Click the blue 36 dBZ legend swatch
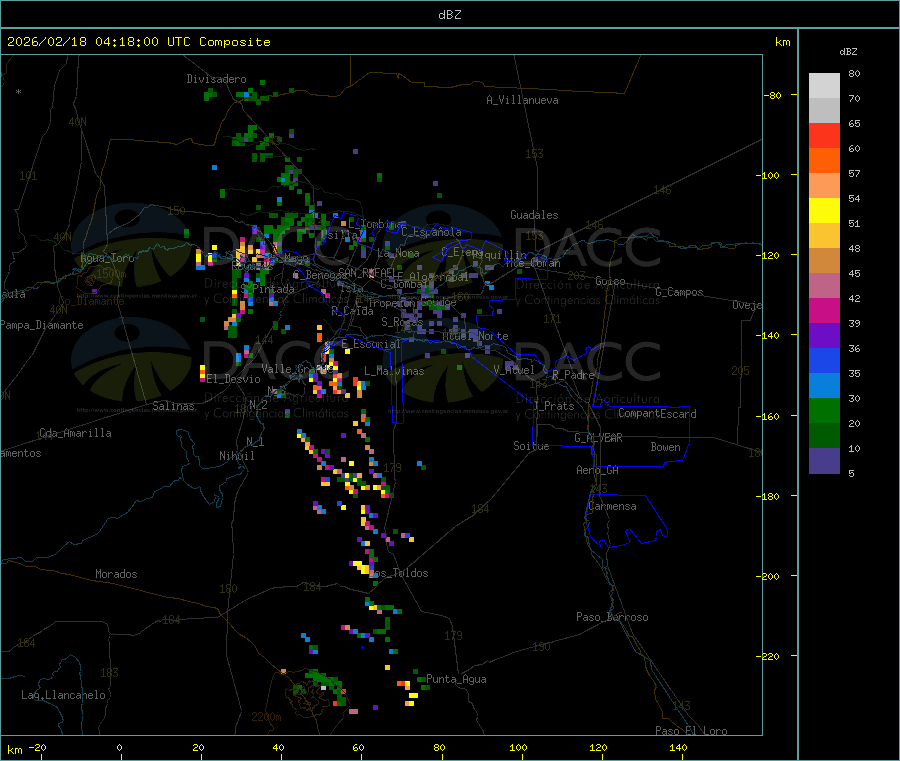This screenshot has height=761, width=900. 824,360
